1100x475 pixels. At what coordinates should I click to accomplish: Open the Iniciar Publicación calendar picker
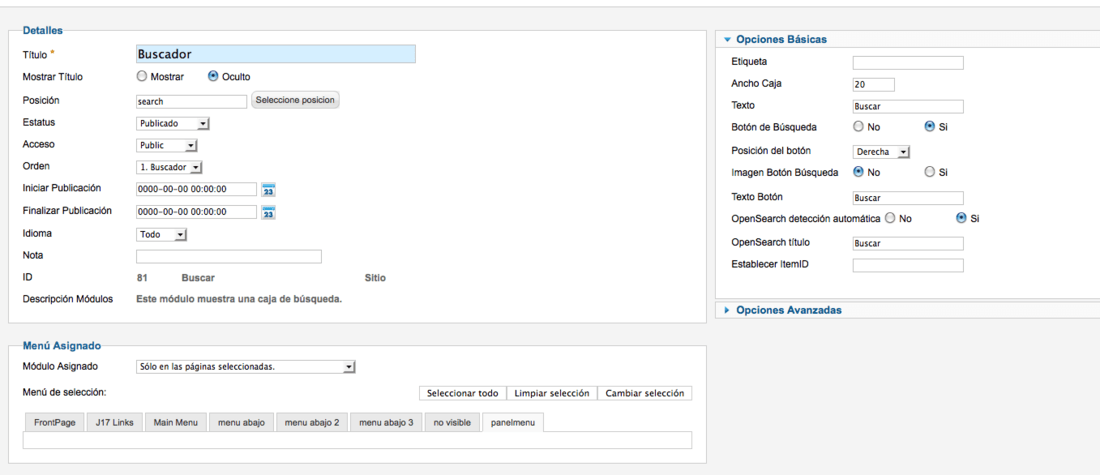[x=269, y=189]
